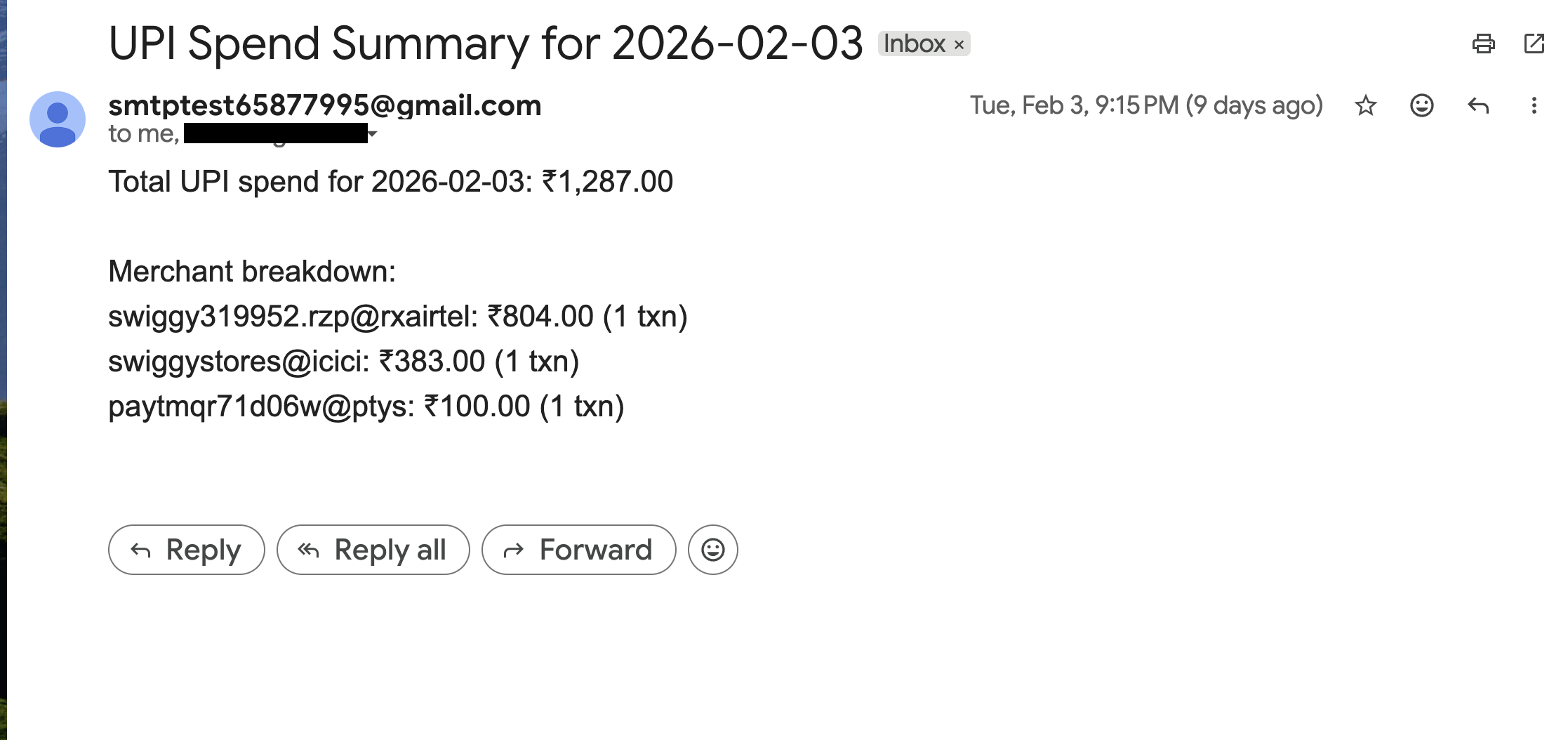This screenshot has width=1568, height=740.
Task: Click the Print all icon
Action: [x=1483, y=44]
